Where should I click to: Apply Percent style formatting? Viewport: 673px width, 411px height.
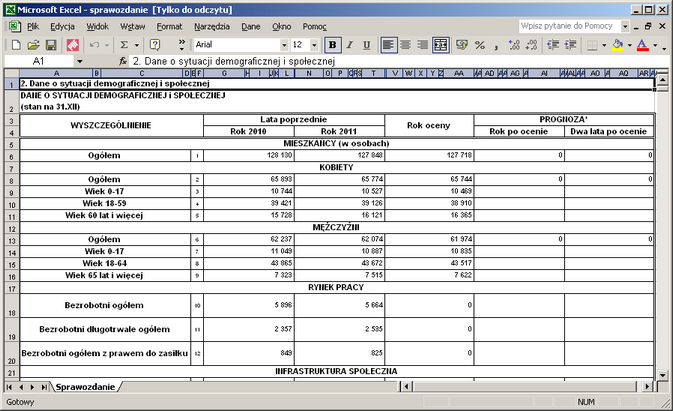click(481, 45)
